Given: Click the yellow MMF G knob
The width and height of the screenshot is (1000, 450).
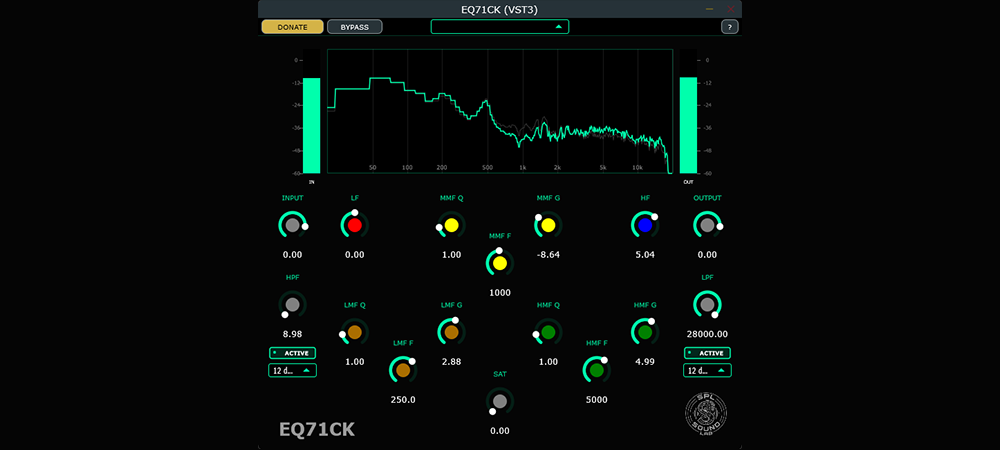Looking at the screenshot, I should tap(548, 225).
